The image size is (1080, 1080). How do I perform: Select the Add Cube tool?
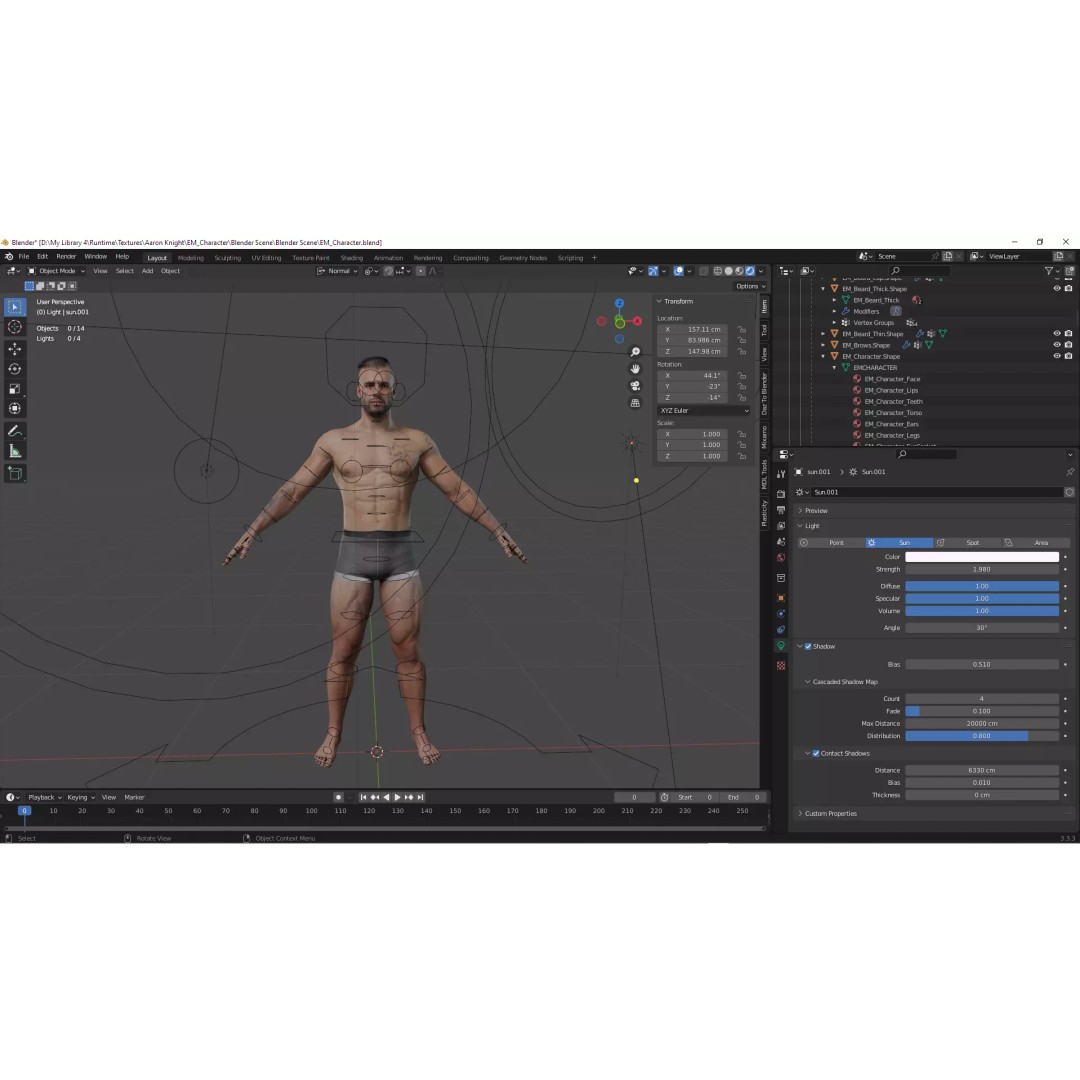coord(14,473)
